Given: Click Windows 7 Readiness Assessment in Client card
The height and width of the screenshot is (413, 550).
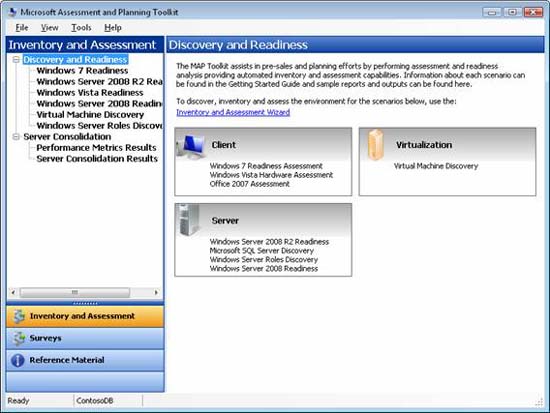Looking at the screenshot, I should (266, 166).
